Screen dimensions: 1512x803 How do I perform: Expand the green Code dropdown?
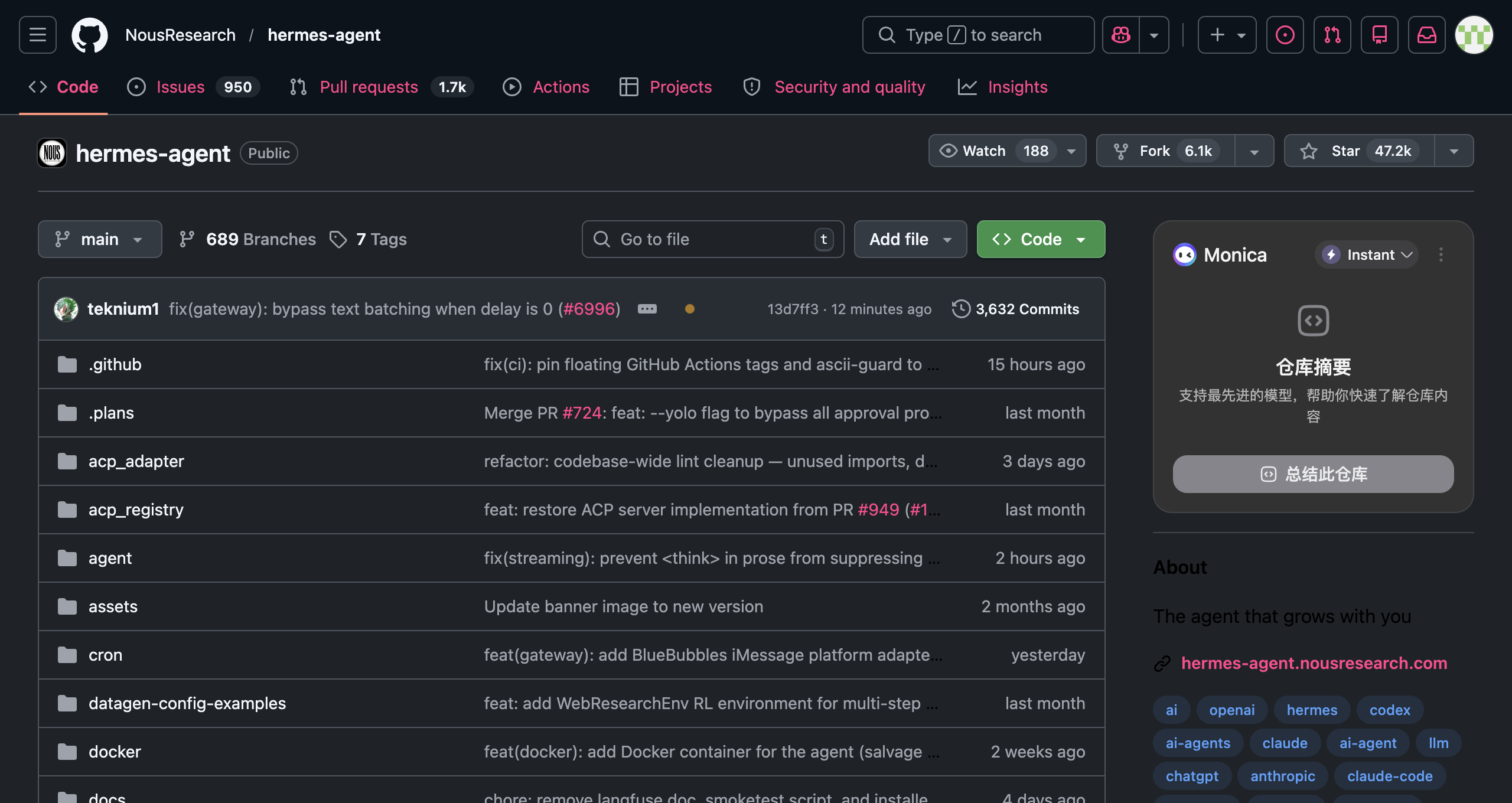pos(1041,239)
